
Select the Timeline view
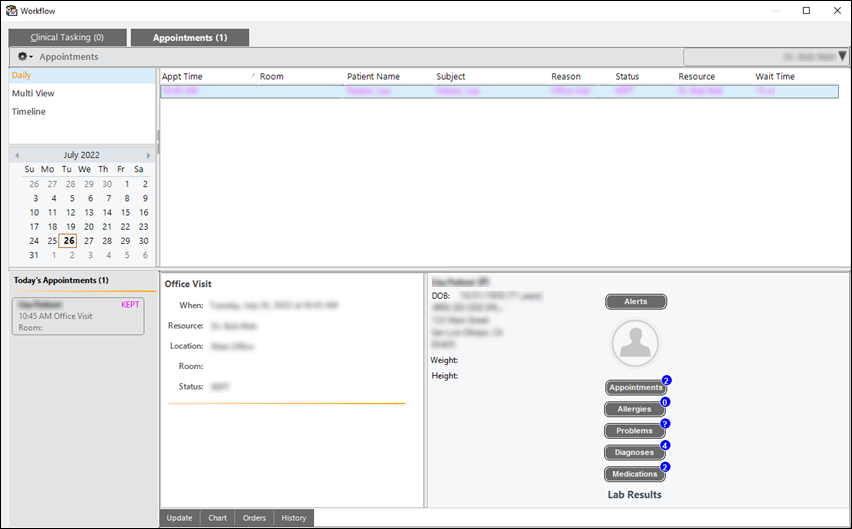tap(29, 111)
